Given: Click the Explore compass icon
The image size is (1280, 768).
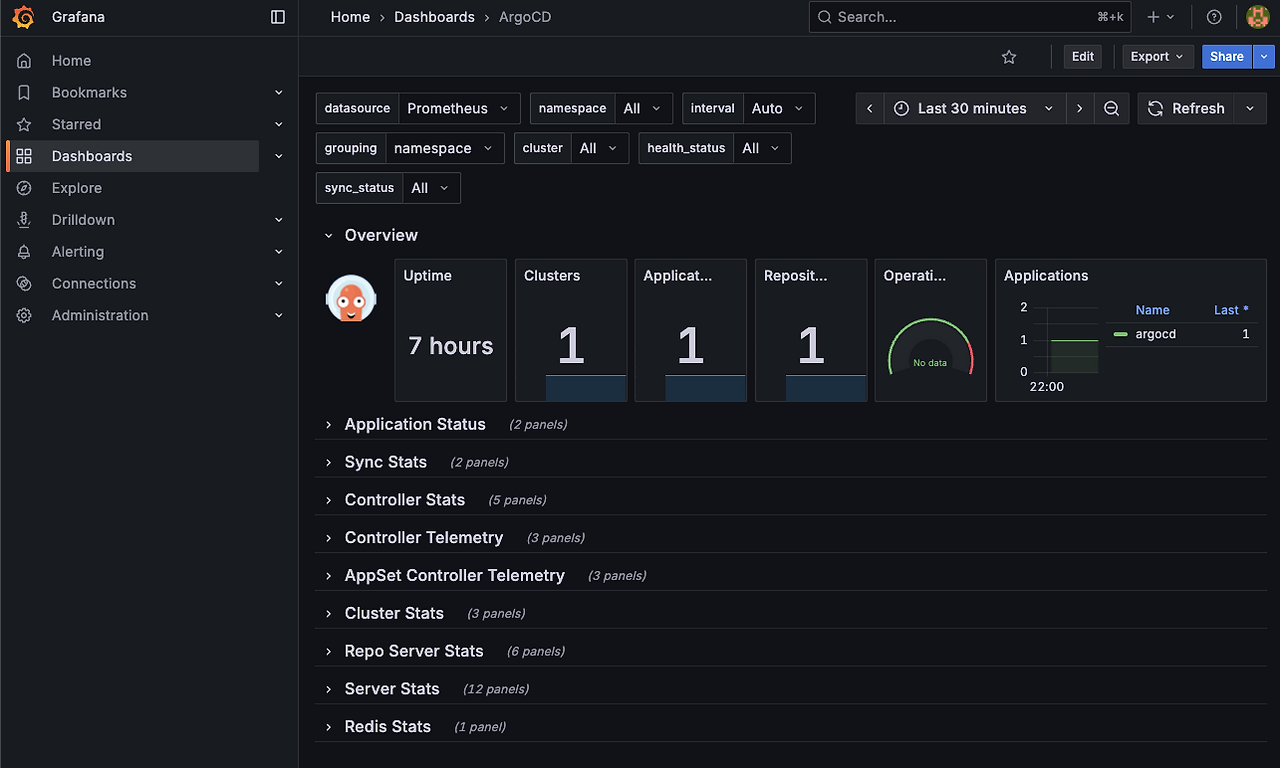Looking at the screenshot, I should pyautogui.click(x=24, y=188).
